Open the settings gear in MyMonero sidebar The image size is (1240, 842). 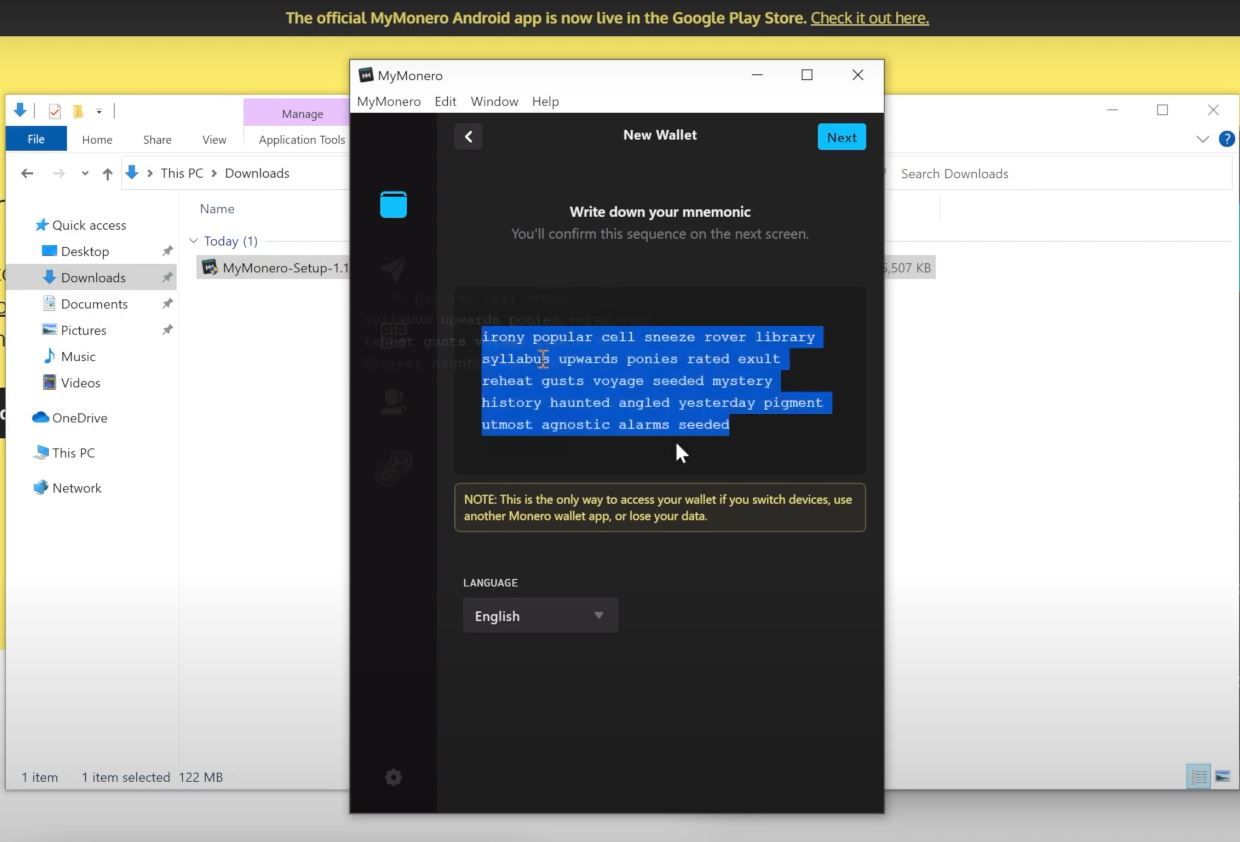point(393,777)
